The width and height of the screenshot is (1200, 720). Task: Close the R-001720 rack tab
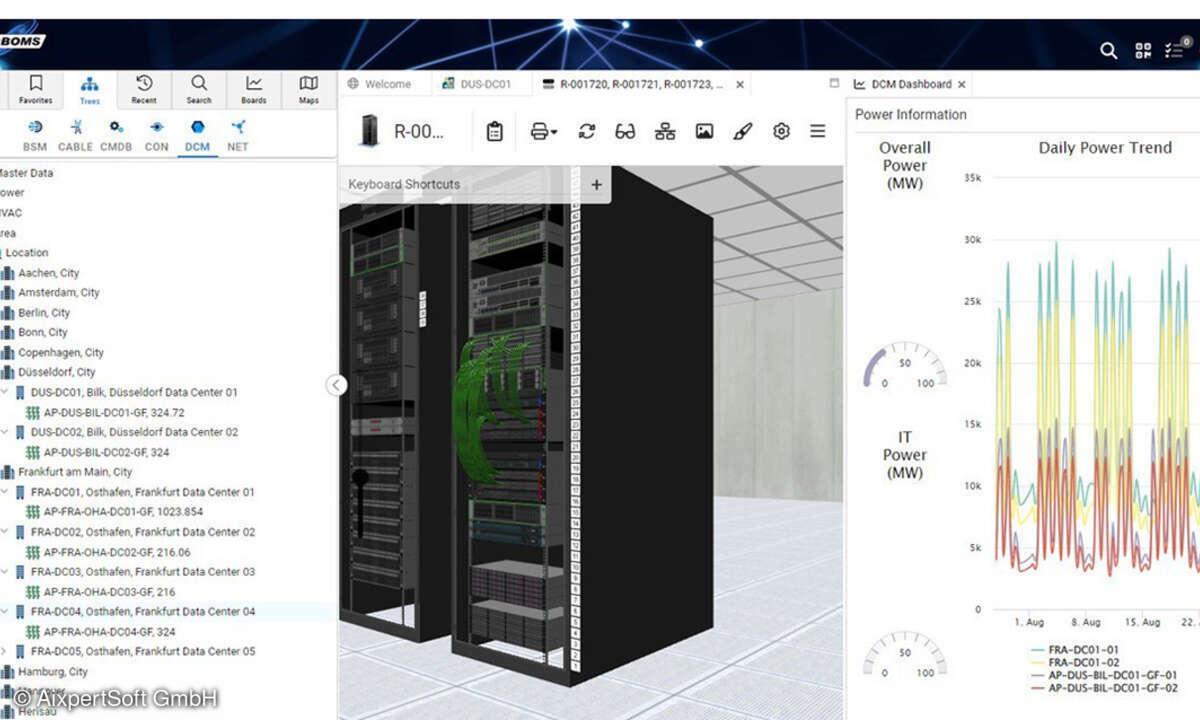pyautogui.click(x=740, y=85)
